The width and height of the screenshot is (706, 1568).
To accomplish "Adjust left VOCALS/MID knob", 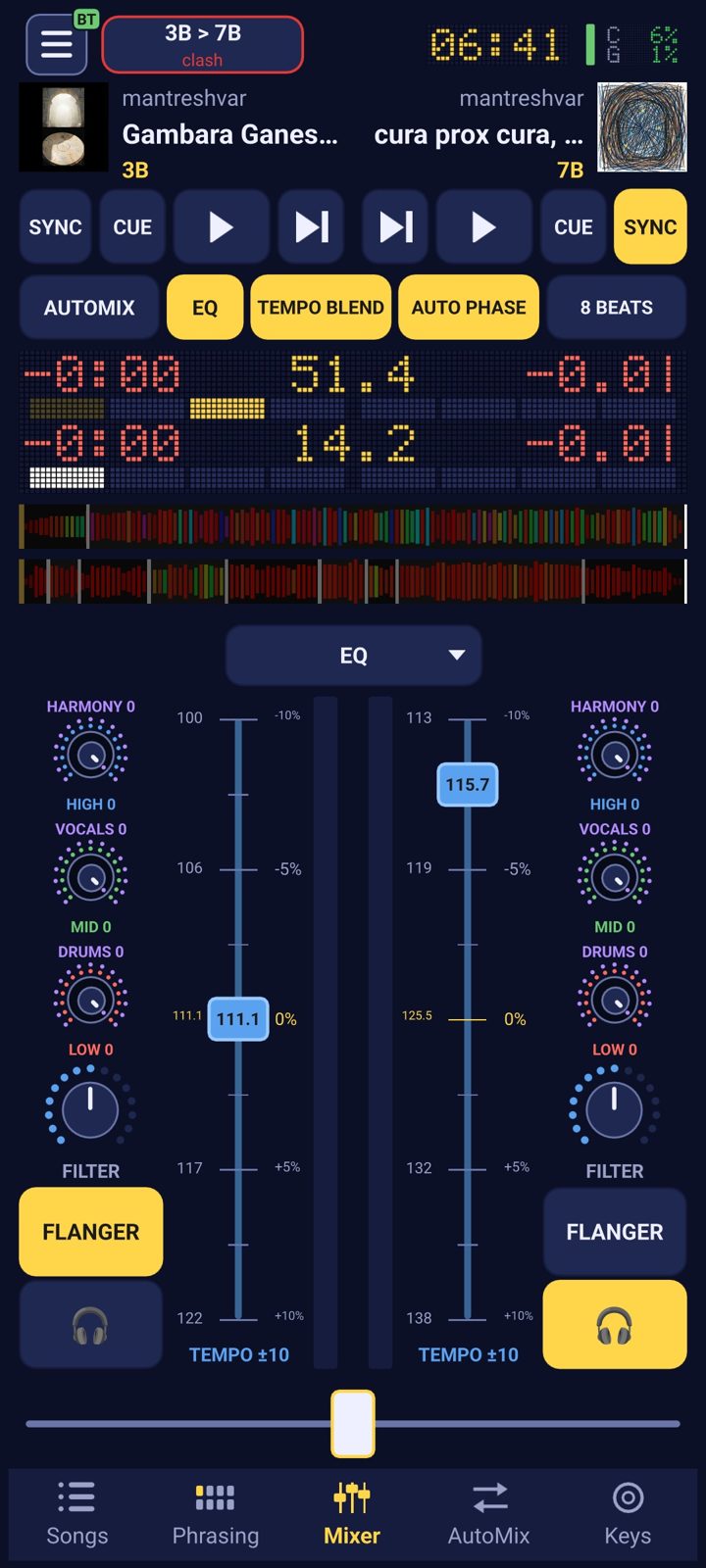I will pyautogui.click(x=90, y=875).
